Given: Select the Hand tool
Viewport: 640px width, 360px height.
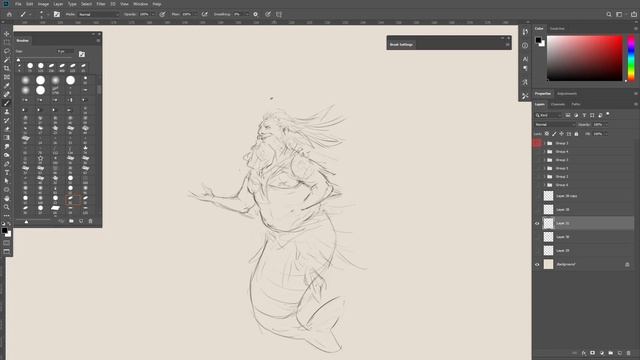Looking at the screenshot, I should point(7,198).
